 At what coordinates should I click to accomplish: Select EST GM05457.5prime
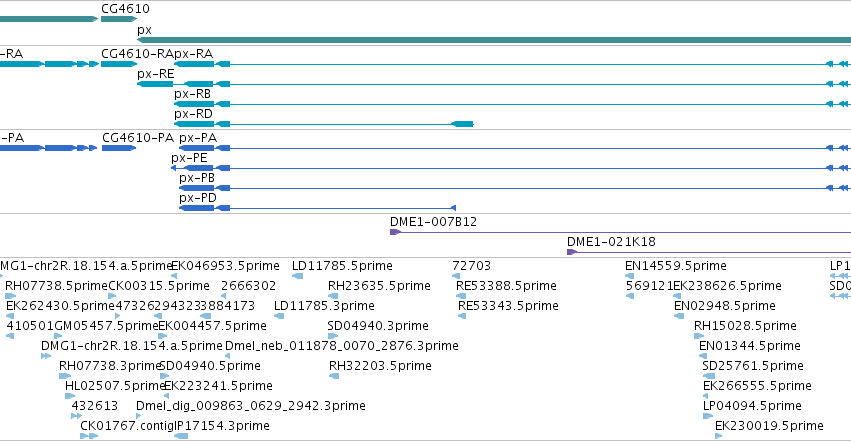106,326
